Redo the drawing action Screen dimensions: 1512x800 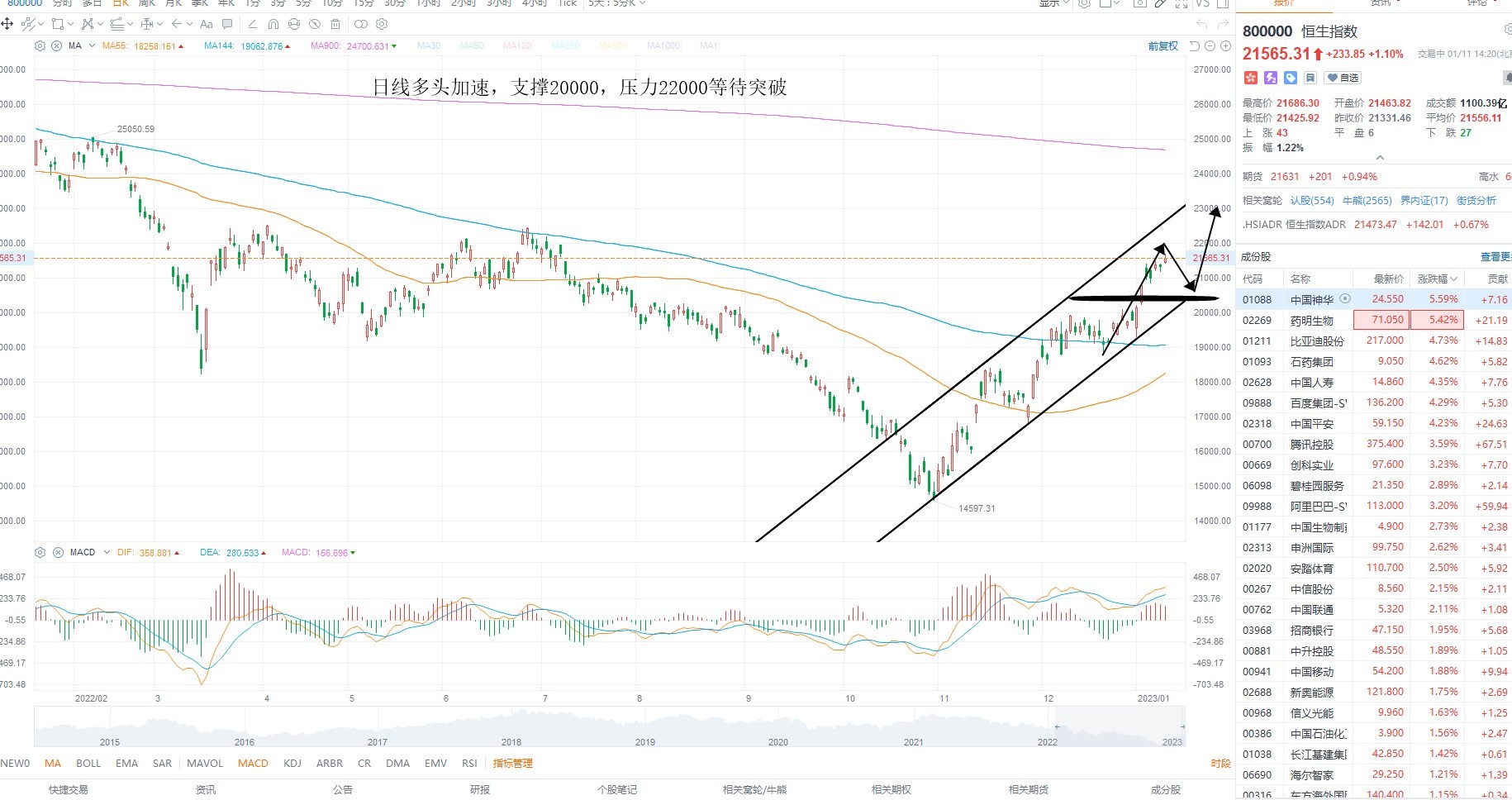(x=1223, y=24)
